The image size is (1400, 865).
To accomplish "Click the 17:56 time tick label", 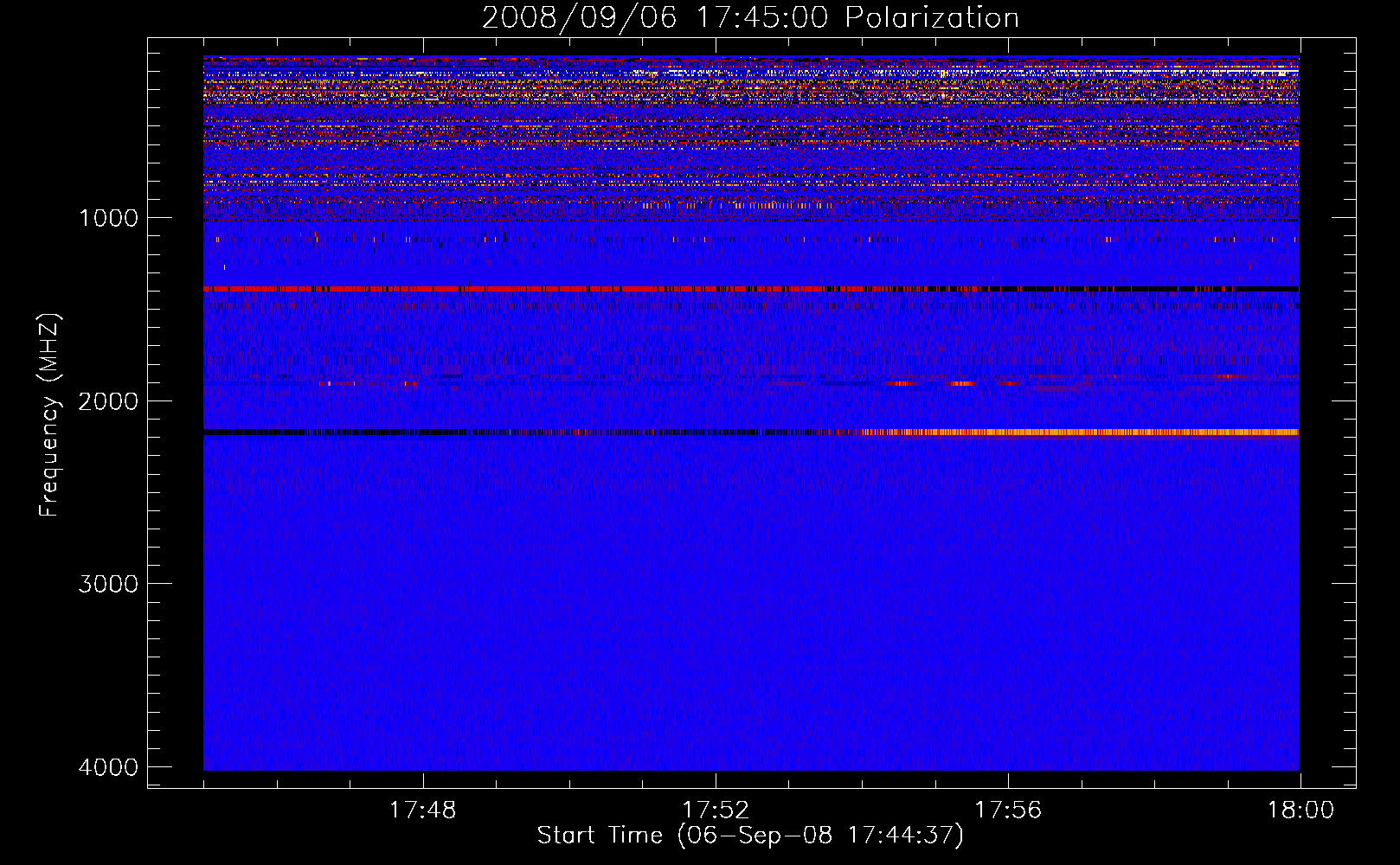I will click(1007, 811).
